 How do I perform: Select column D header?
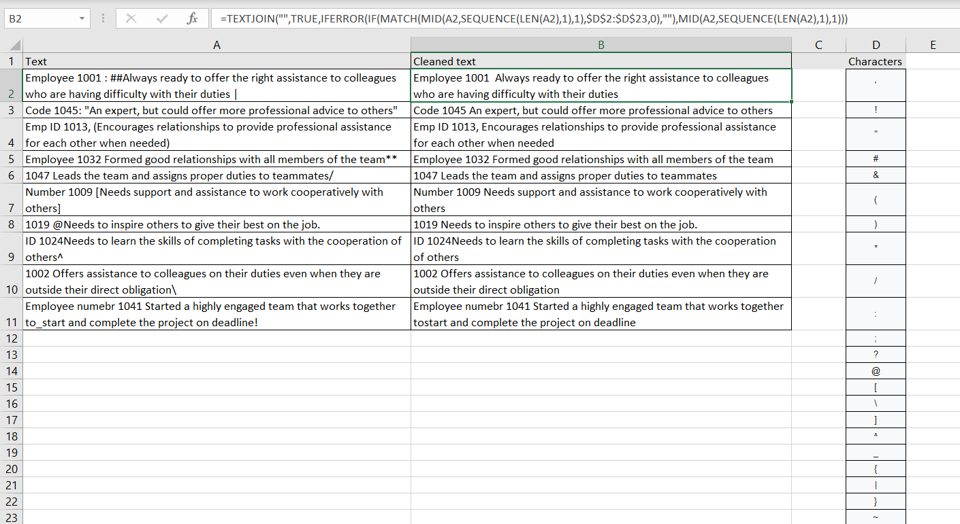(875, 45)
